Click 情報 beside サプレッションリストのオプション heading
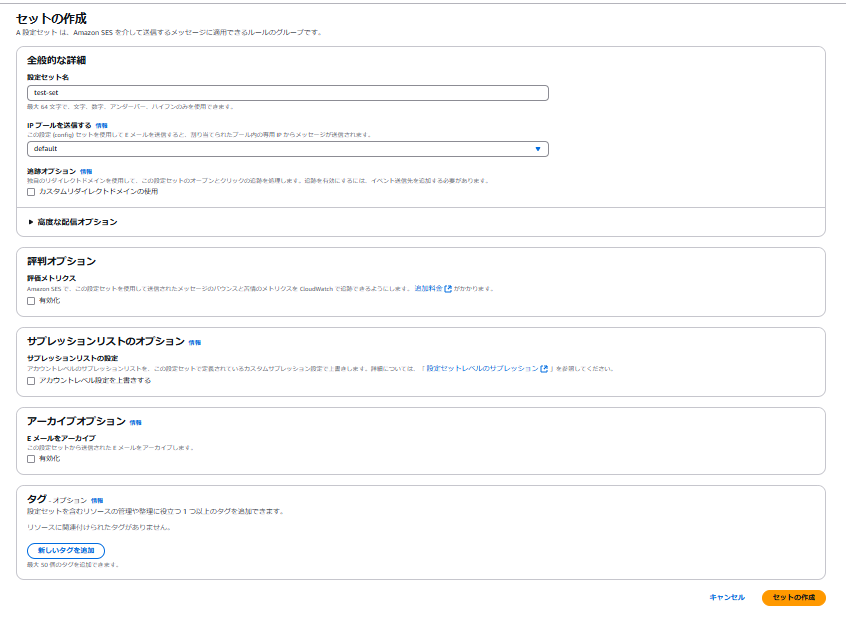Image resolution: width=846 pixels, height=624 pixels. tap(195, 342)
